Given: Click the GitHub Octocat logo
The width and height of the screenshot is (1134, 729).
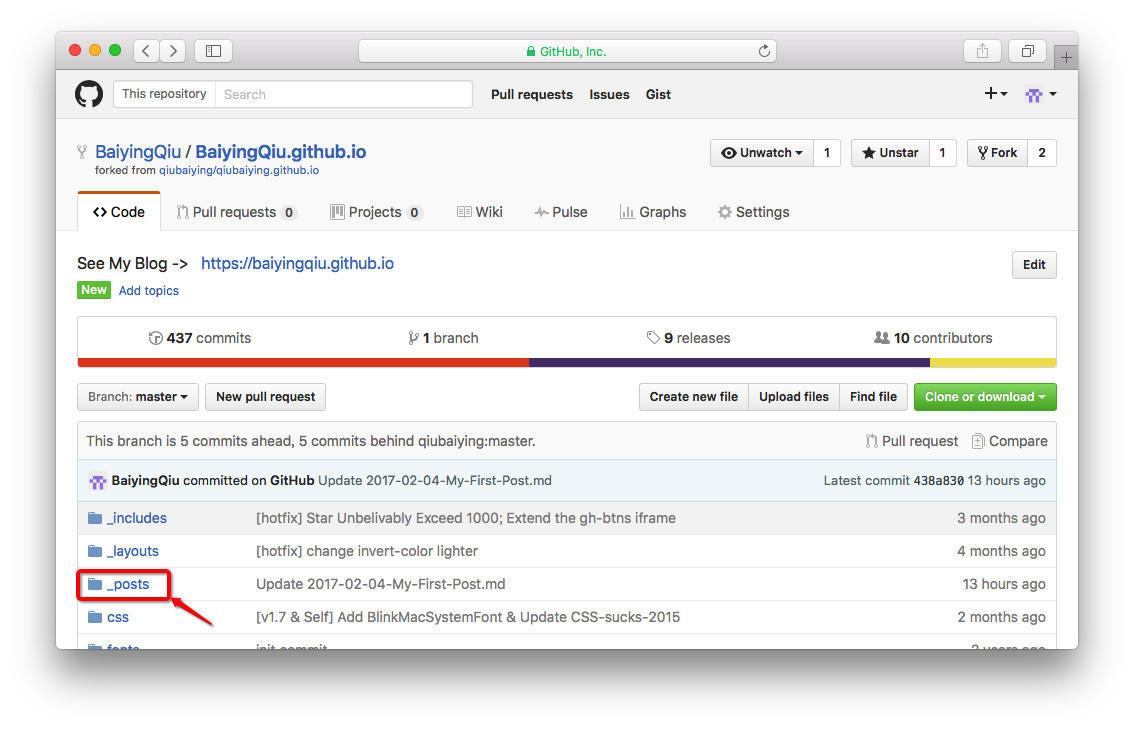Looking at the screenshot, I should 89,94.
